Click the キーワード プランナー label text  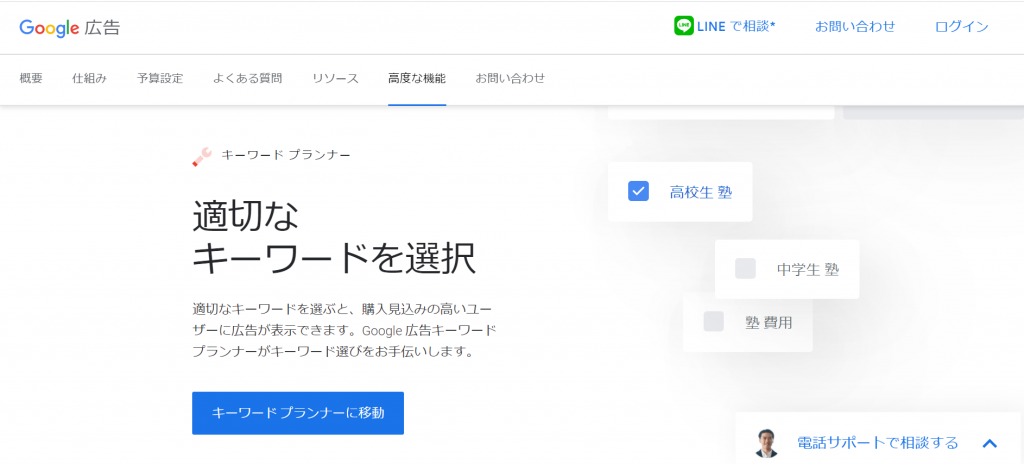286,156
